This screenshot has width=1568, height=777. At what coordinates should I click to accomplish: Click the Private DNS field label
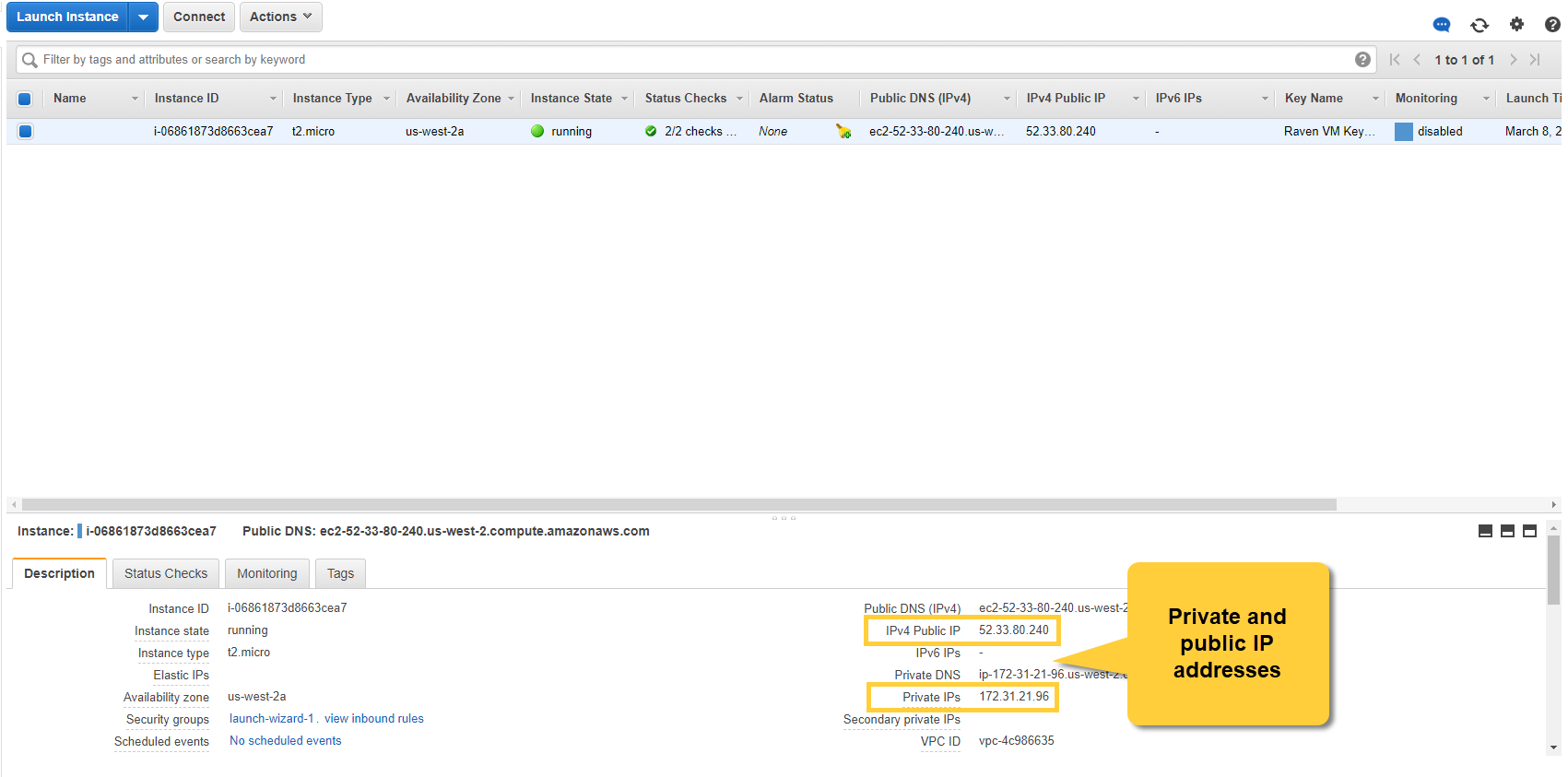coord(927,675)
